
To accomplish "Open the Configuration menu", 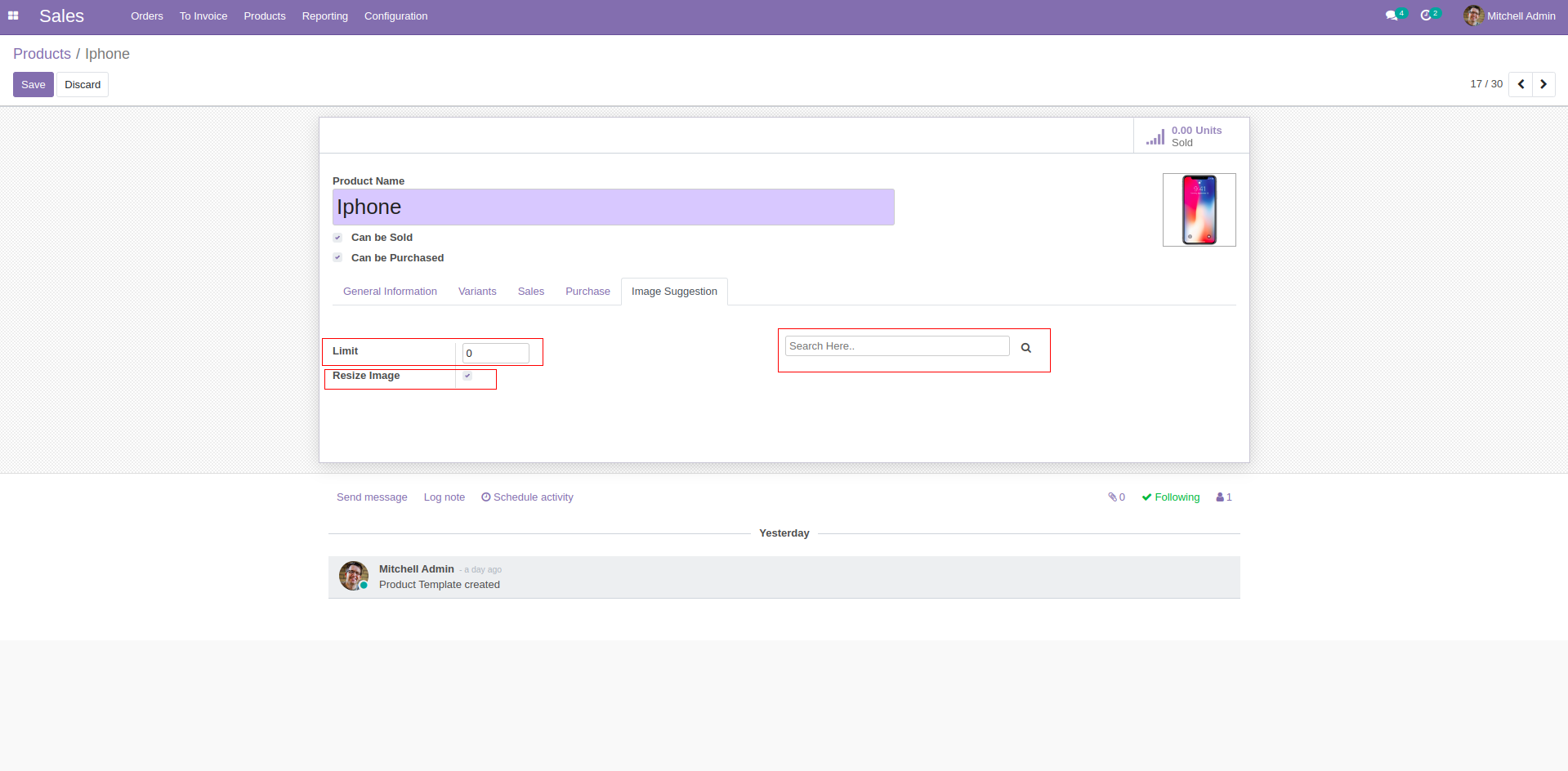I will 396,16.
